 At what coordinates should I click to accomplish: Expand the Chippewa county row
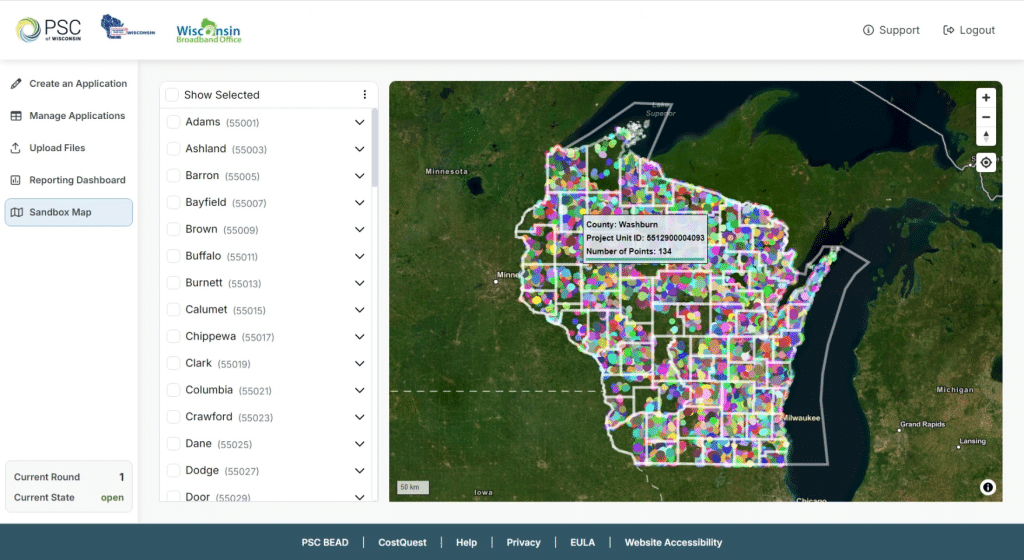359,336
